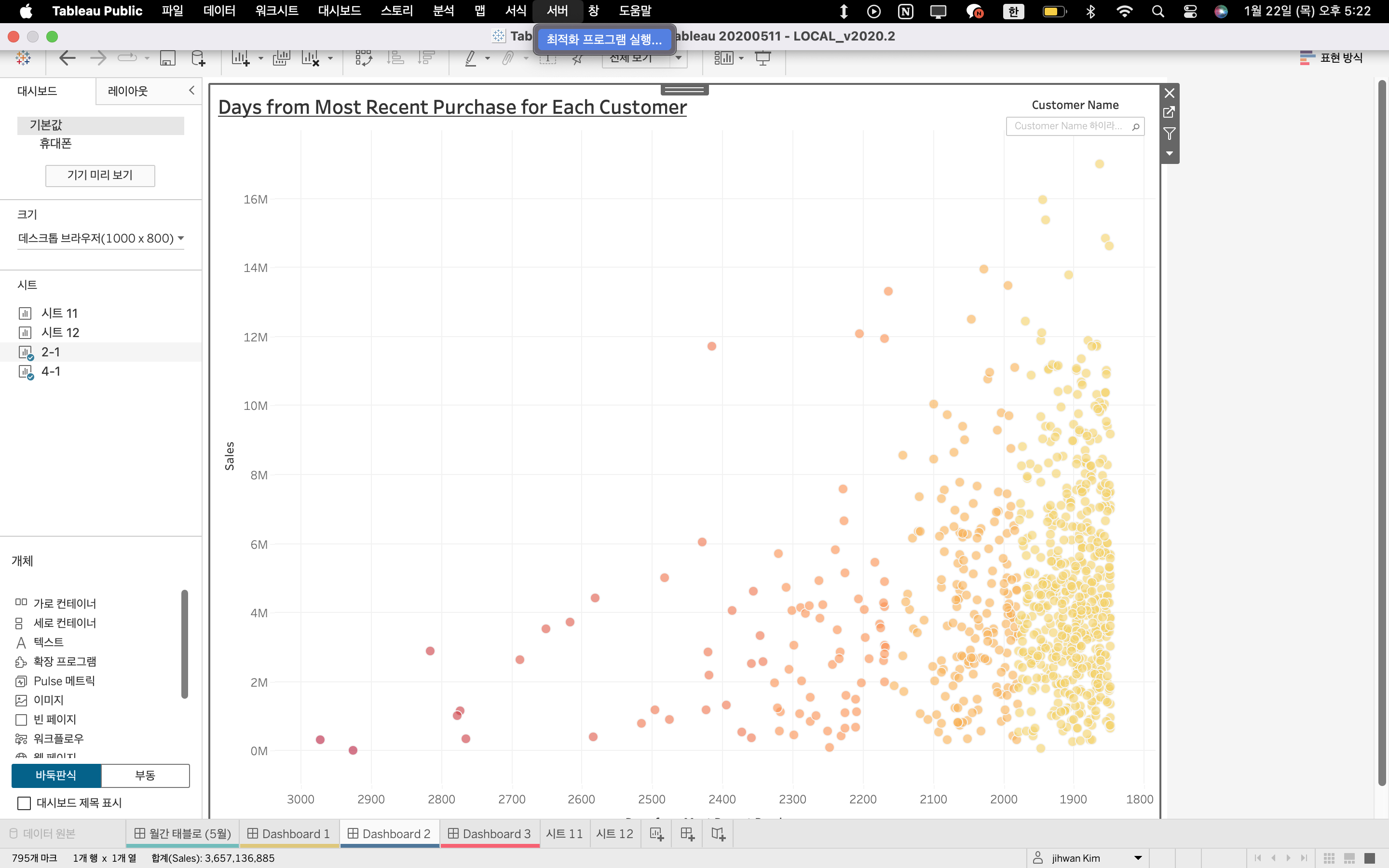This screenshot has height=868, width=1389.
Task: Click the Save workbook icon
Action: coord(167,58)
